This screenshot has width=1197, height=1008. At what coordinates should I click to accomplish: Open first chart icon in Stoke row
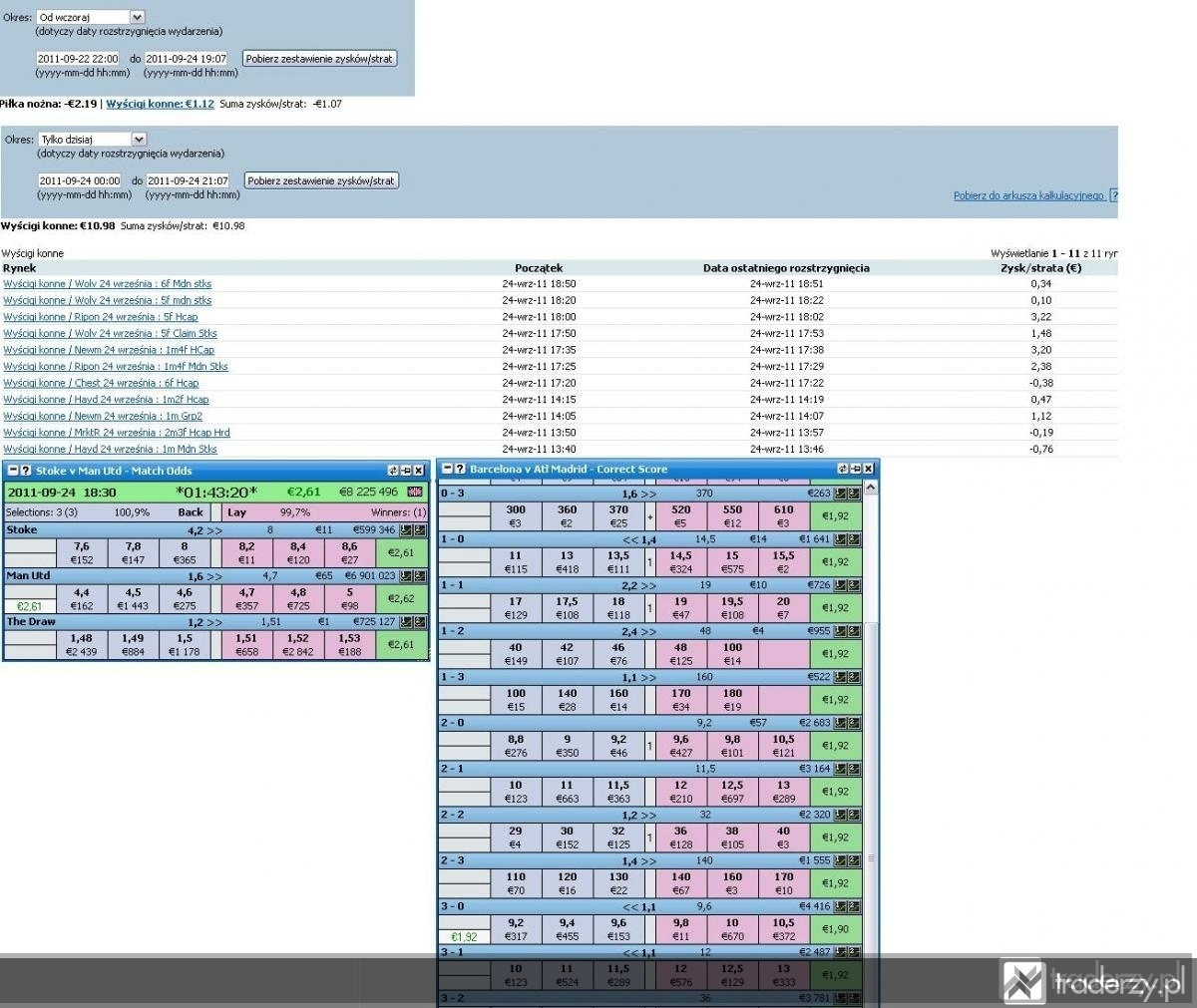[406, 530]
